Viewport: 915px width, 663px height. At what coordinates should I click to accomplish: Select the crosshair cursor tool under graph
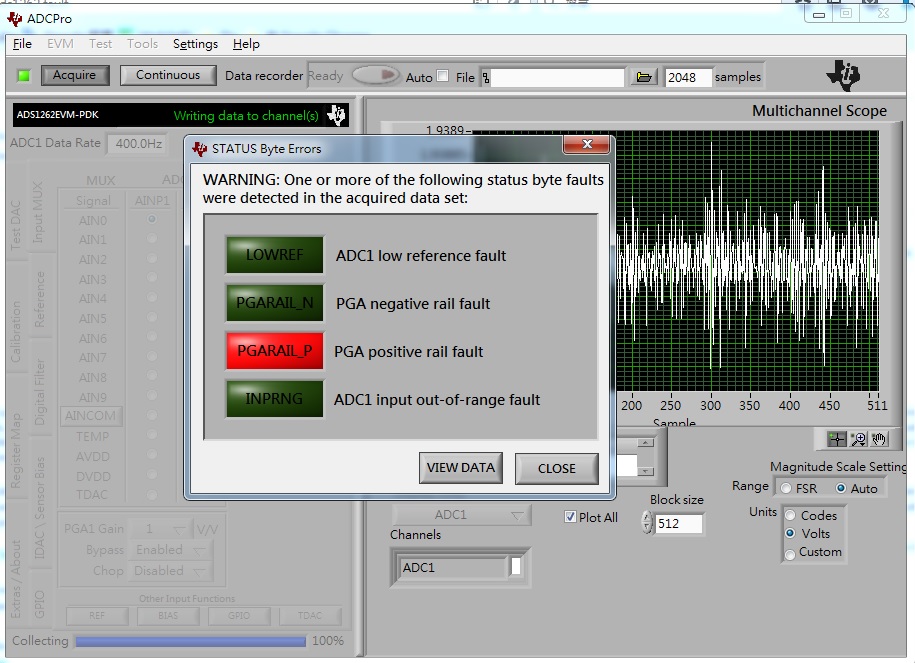click(x=837, y=439)
